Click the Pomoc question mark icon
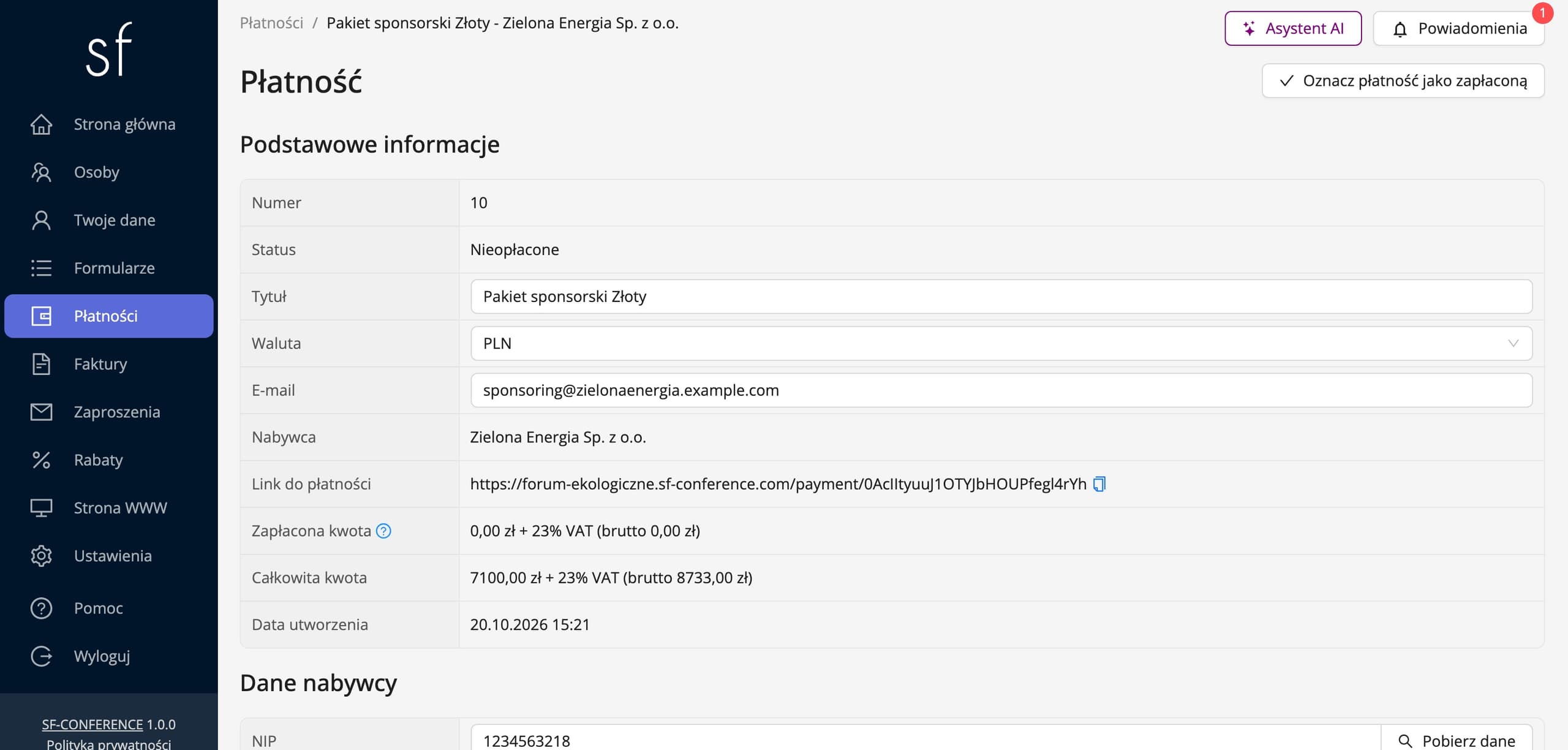Screen dimensions: 1568x750 pyautogui.click(x=41, y=608)
